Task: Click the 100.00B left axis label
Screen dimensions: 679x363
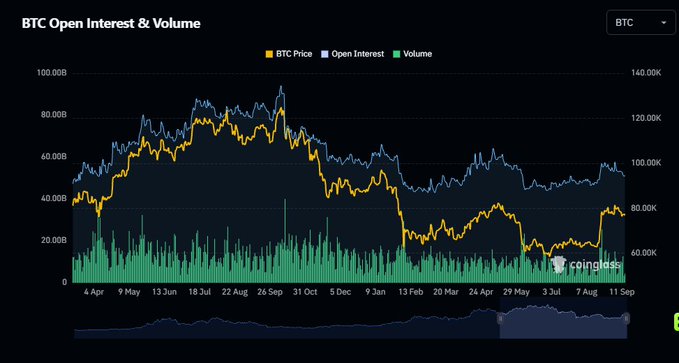Action: click(52, 73)
